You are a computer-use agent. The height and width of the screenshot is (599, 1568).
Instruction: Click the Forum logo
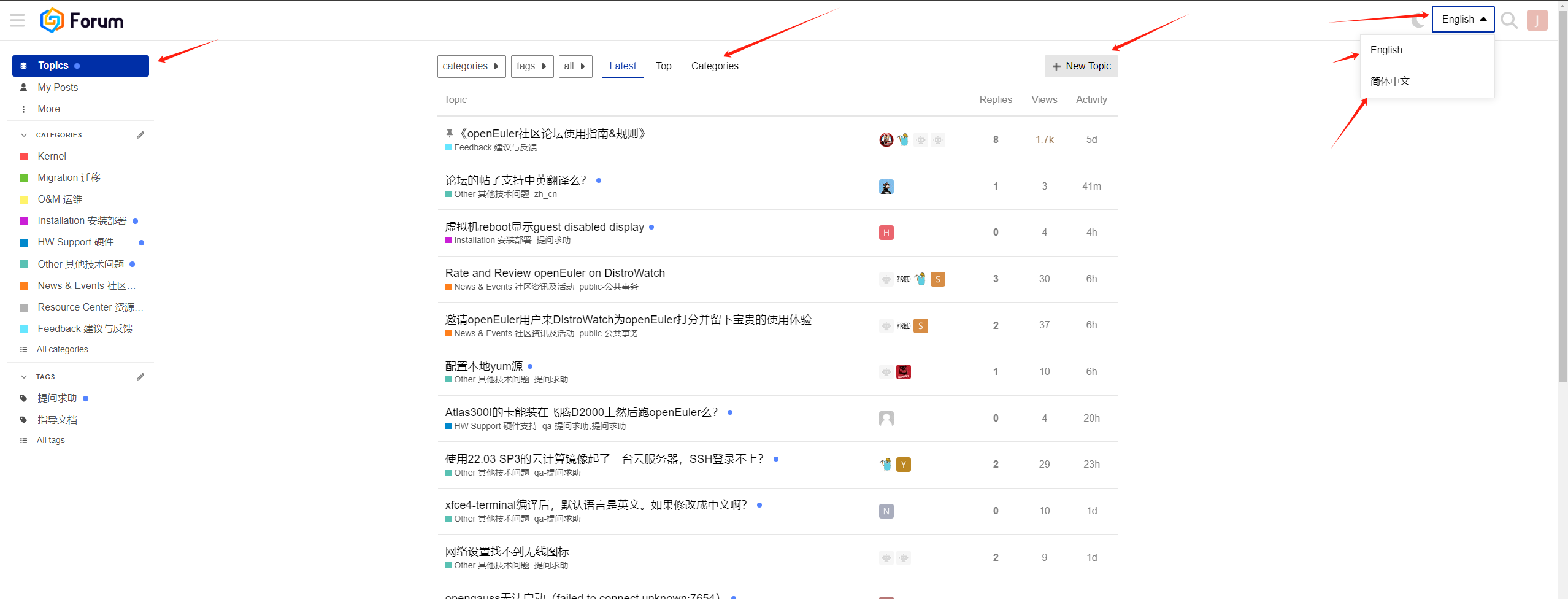pyautogui.click(x=82, y=20)
